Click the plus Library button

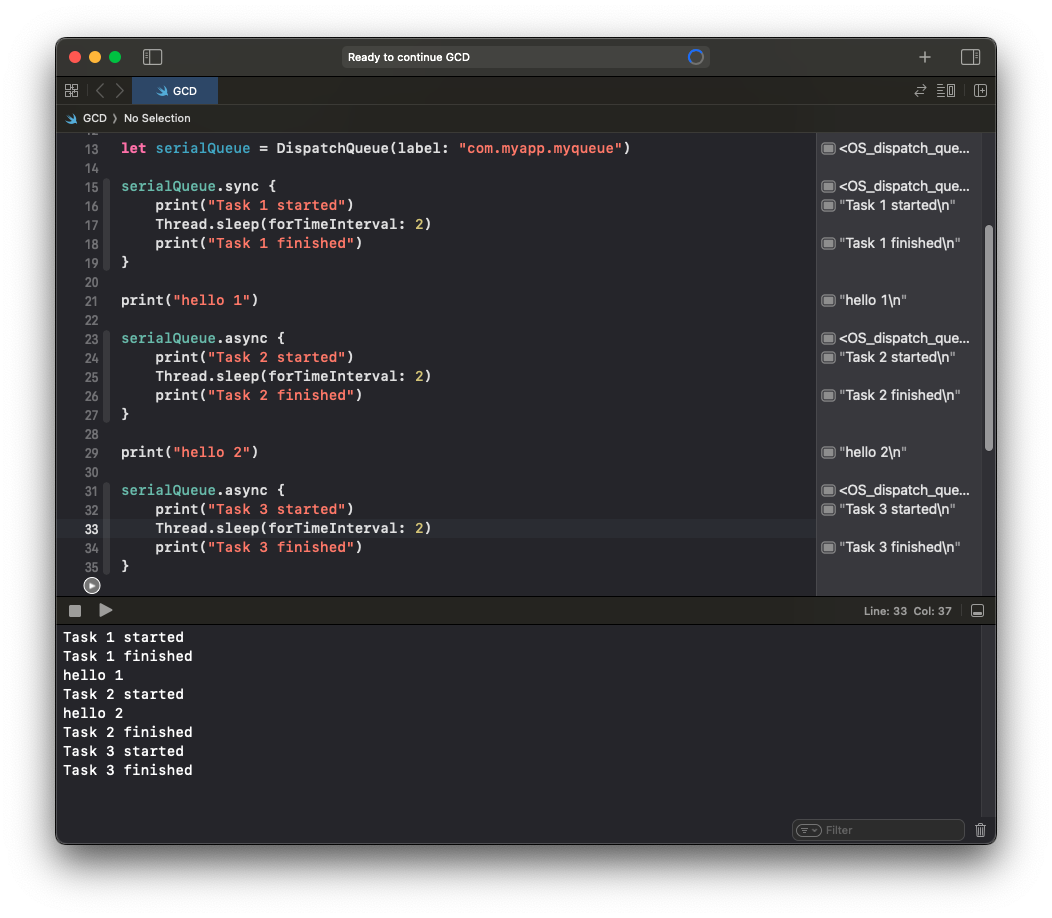(925, 57)
